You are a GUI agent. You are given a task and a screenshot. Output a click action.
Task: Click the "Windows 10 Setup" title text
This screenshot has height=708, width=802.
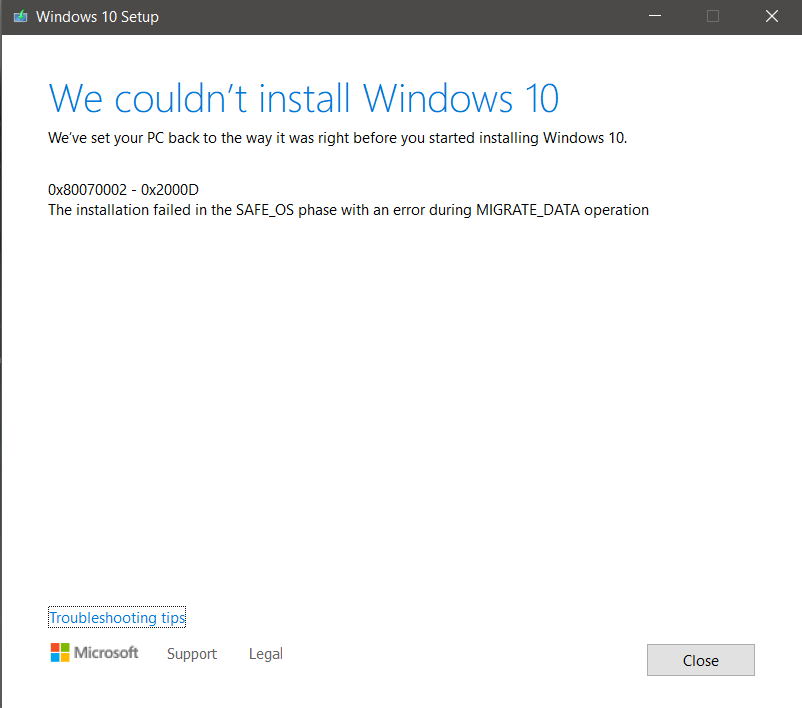pos(97,17)
